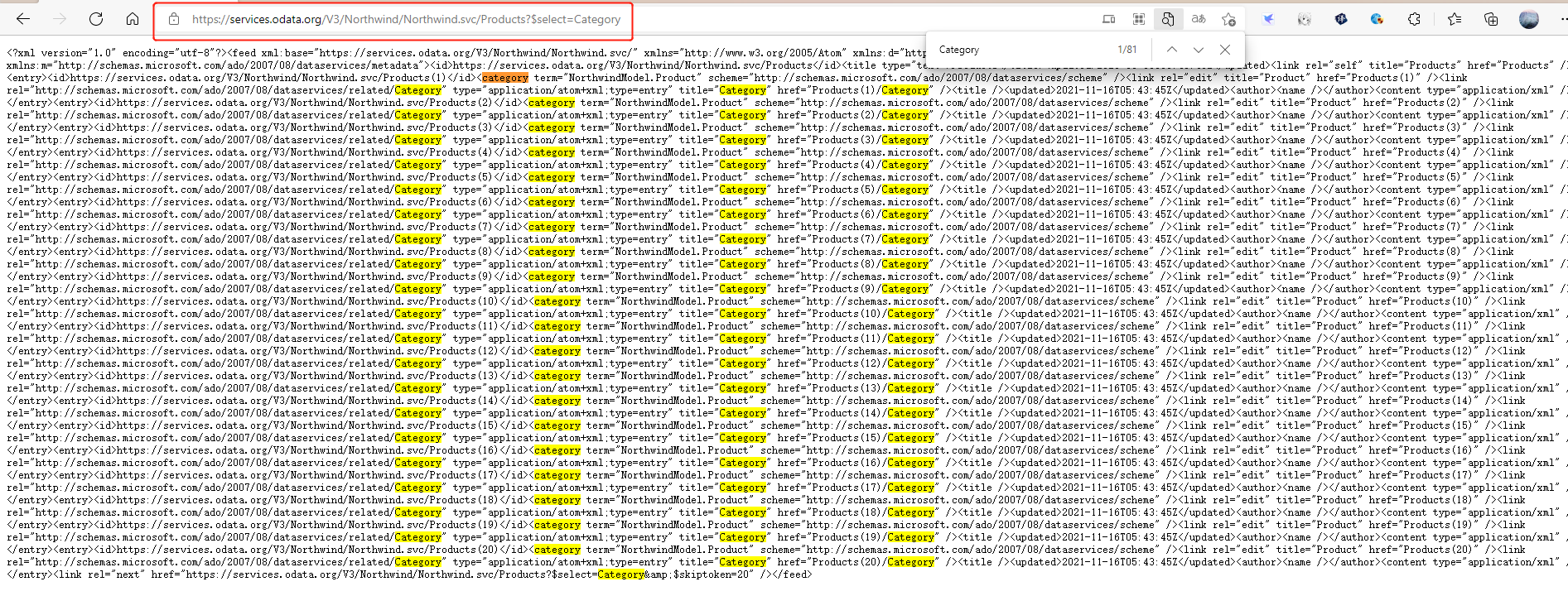Screen dimensions: 1568x596
Task: Open the user profile avatar
Action: pyautogui.click(x=1529, y=19)
